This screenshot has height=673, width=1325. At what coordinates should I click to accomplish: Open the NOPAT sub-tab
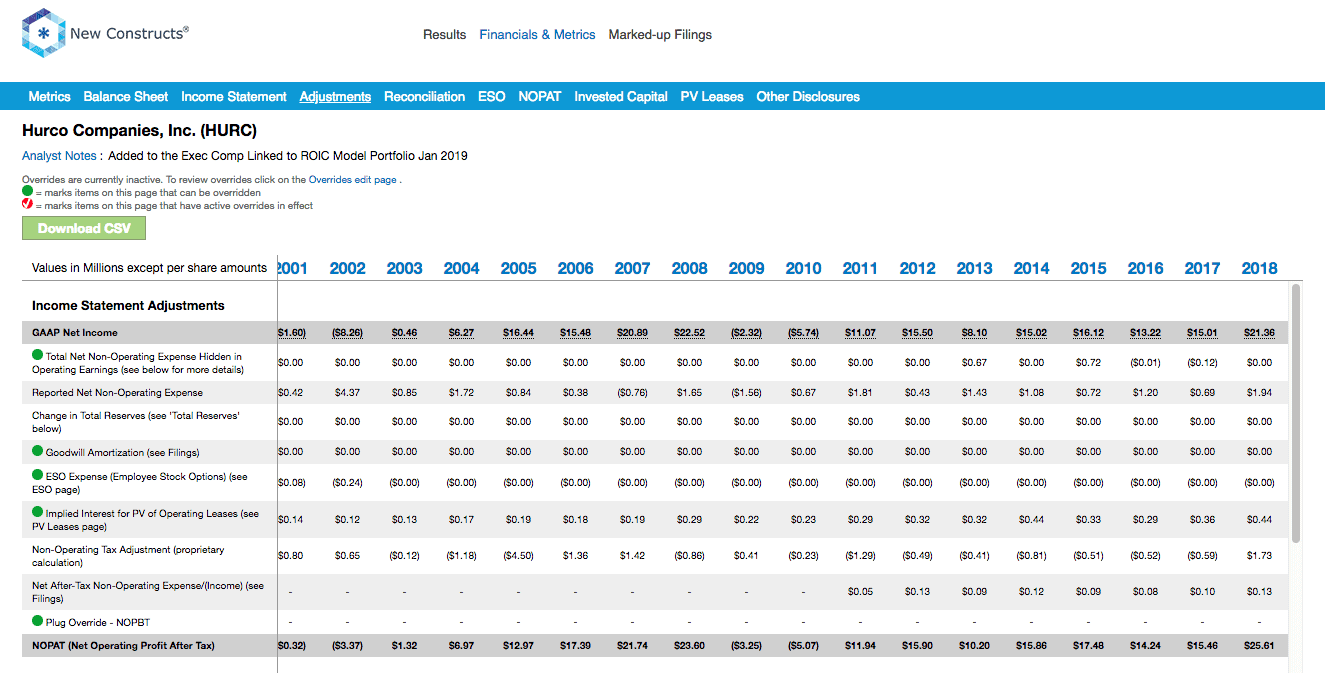coord(540,97)
